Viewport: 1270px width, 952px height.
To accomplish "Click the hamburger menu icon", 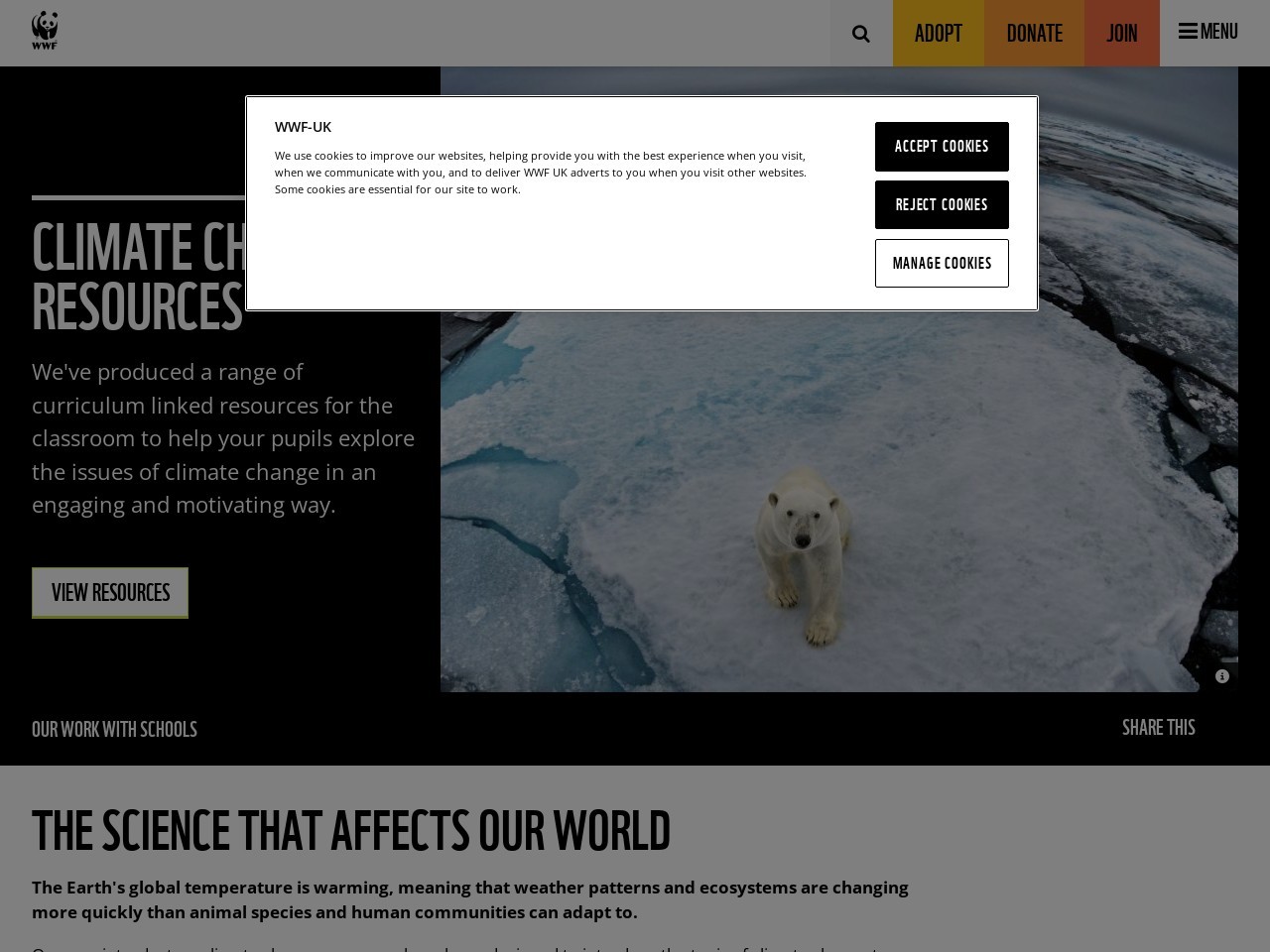I will [x=1188, y=31].
